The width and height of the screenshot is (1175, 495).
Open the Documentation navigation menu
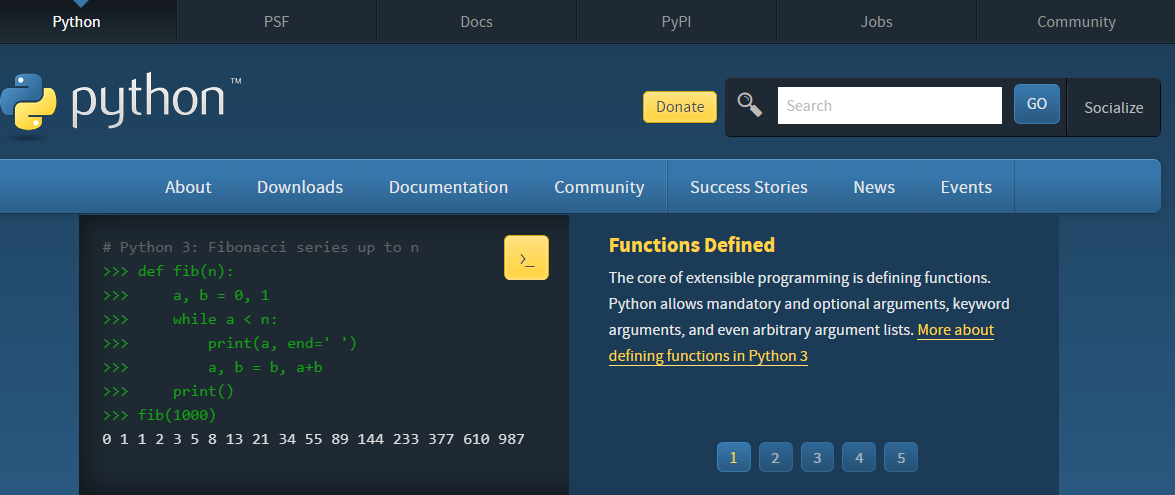coord(448,187)
